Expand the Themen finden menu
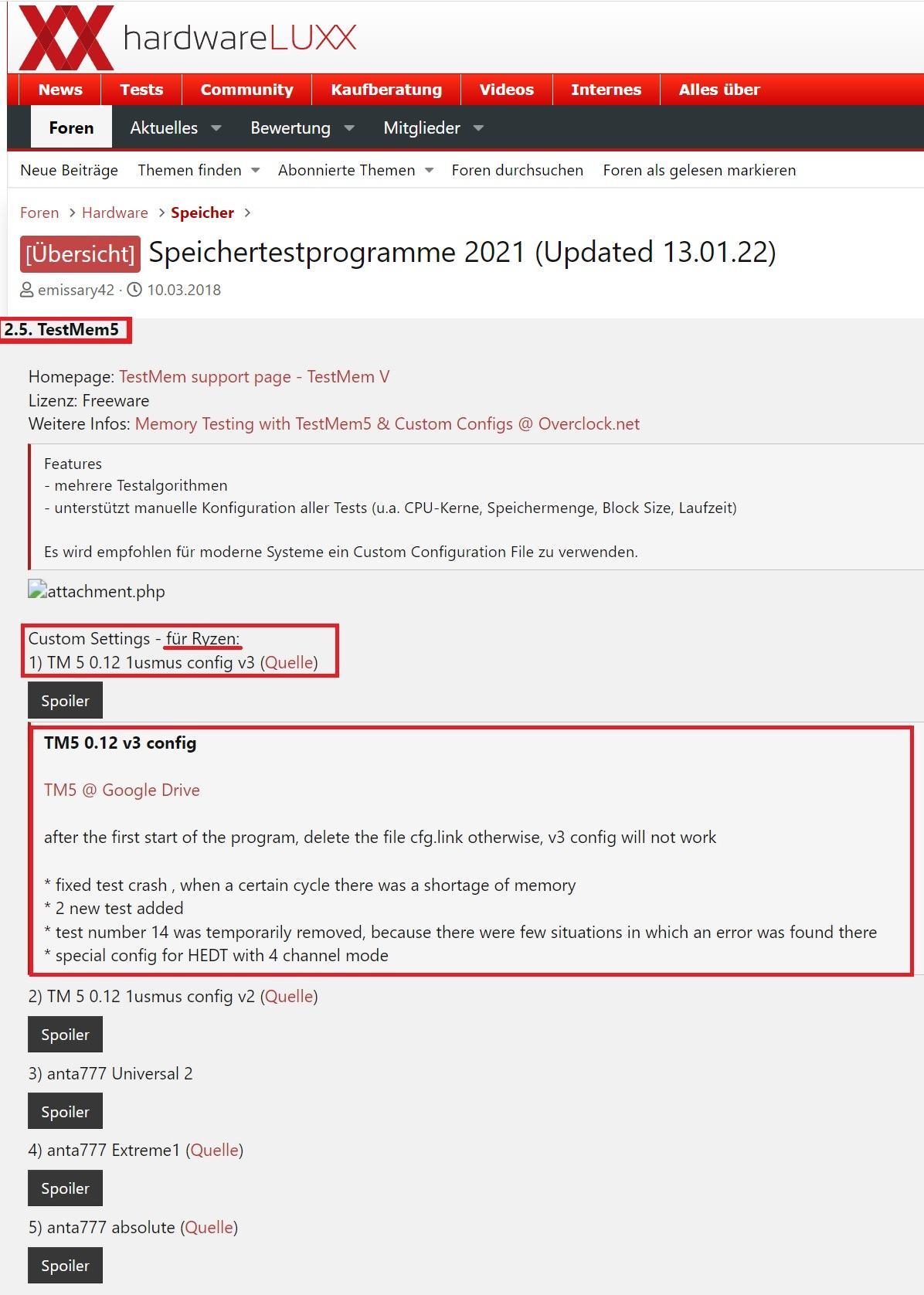Image resolution: width=924 pixels, height=1295 pixels. coord(199,170)
